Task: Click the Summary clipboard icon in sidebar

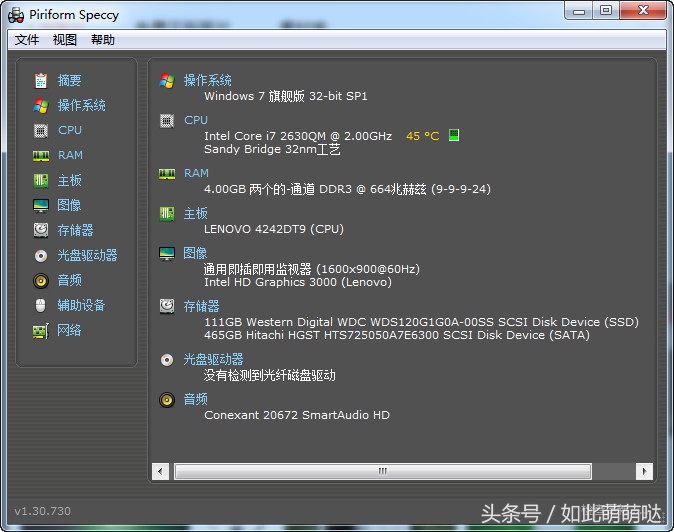Action: tap(41, 80)
